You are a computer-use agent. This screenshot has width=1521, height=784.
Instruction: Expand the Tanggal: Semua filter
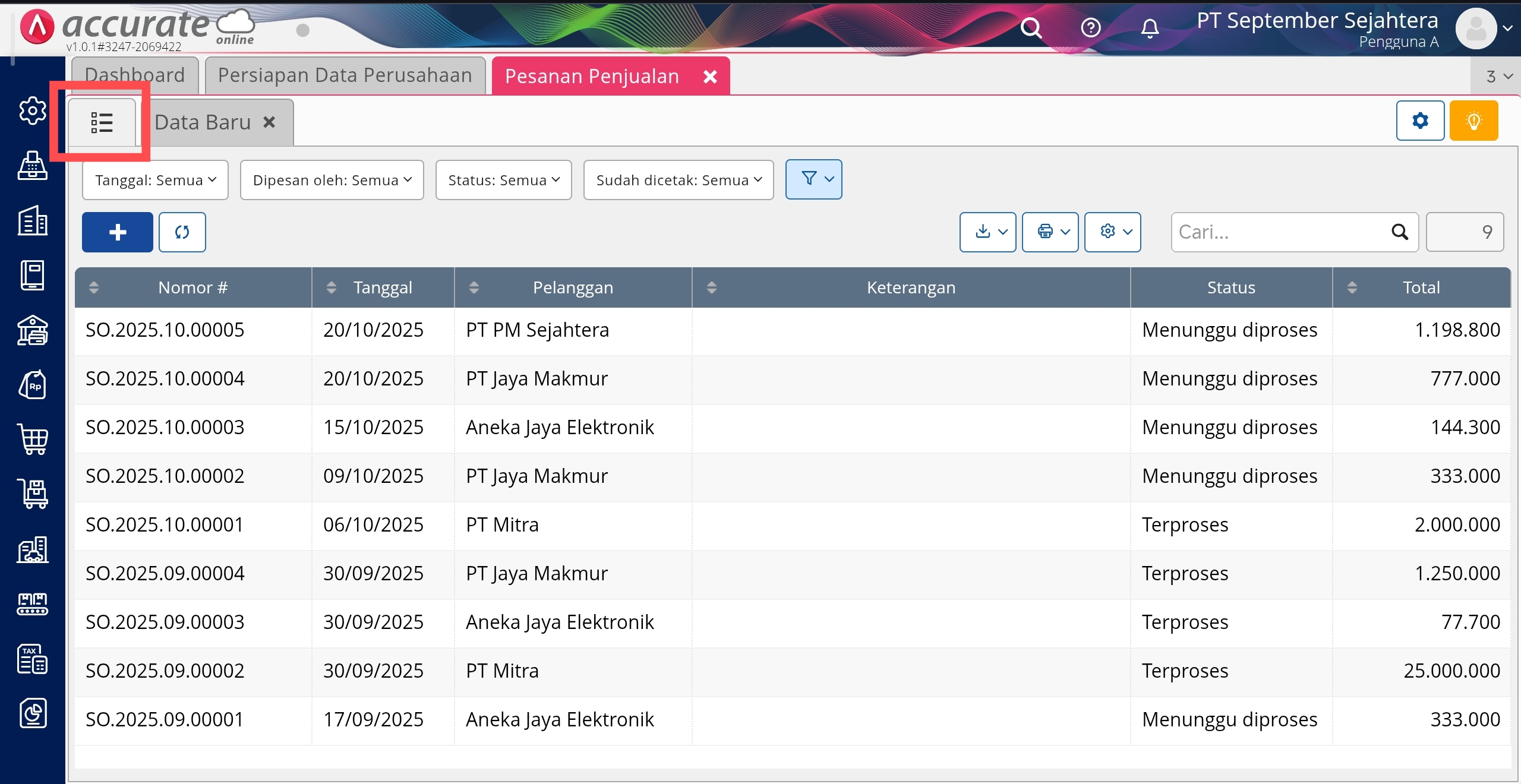[x=155, y=180]
